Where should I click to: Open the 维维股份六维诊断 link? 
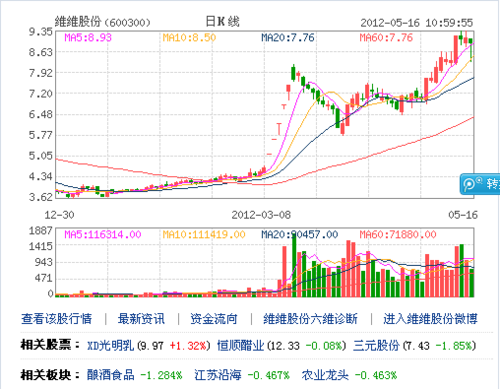click(x=310, y=319)
